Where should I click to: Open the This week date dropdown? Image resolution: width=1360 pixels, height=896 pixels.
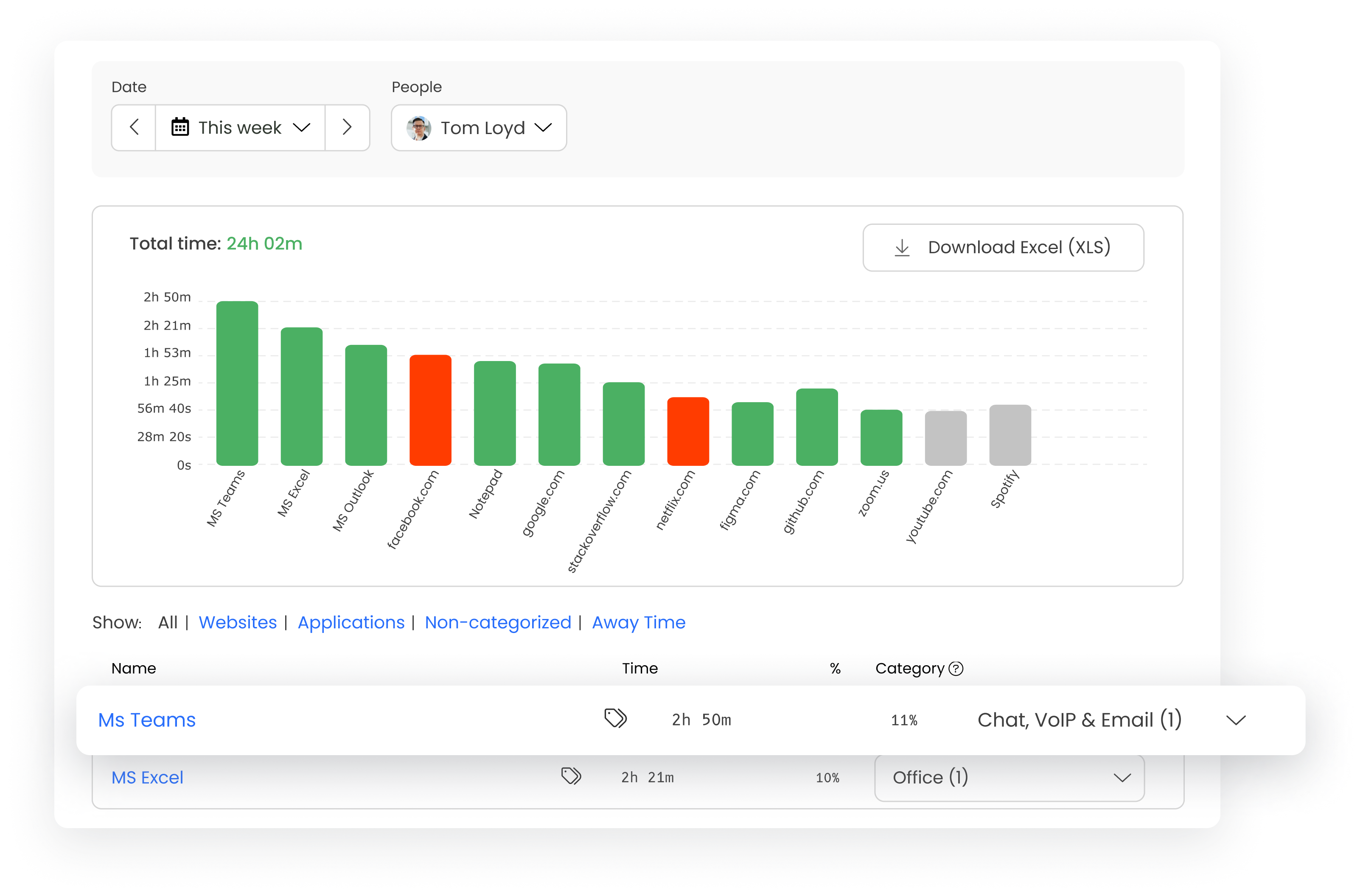pyautogui.click(x=240, y=127)
